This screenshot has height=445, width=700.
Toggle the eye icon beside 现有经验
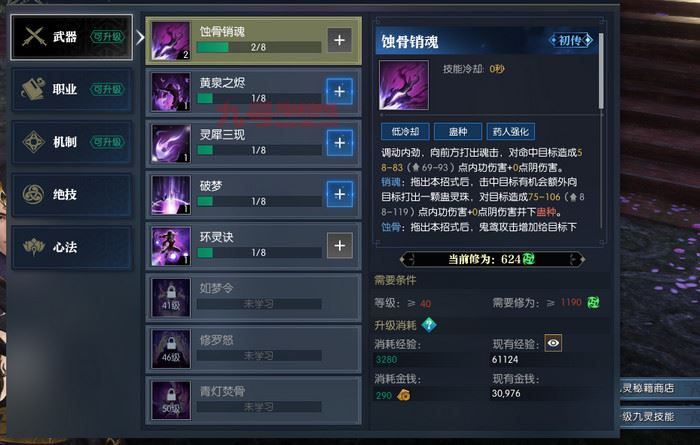tap(553, 343)
